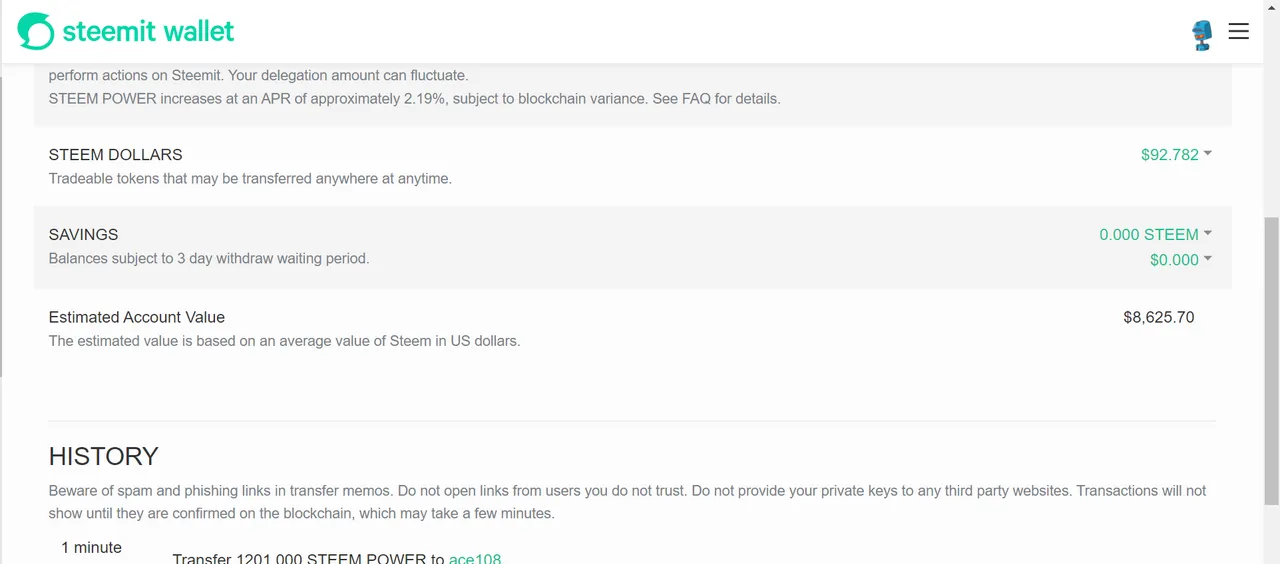Click the "Tradeable tokens" description text
This screenshot has height=564, width=1280.
[250, 179]
